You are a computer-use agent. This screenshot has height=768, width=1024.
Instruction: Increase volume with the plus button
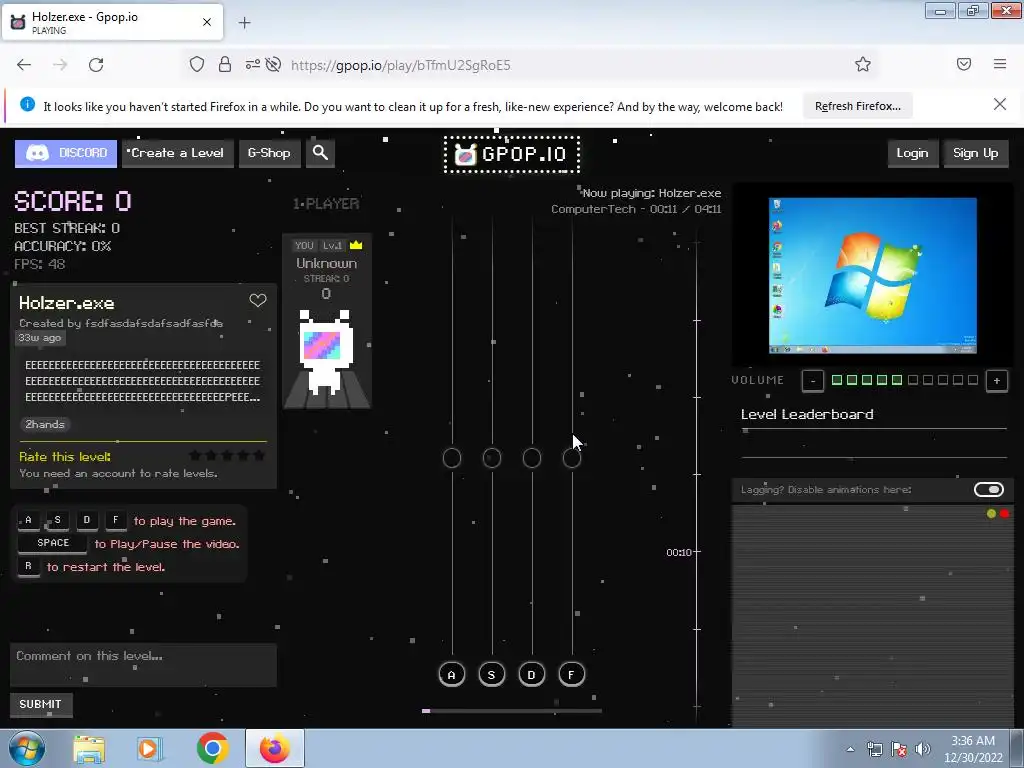click(x=997, y=380)
